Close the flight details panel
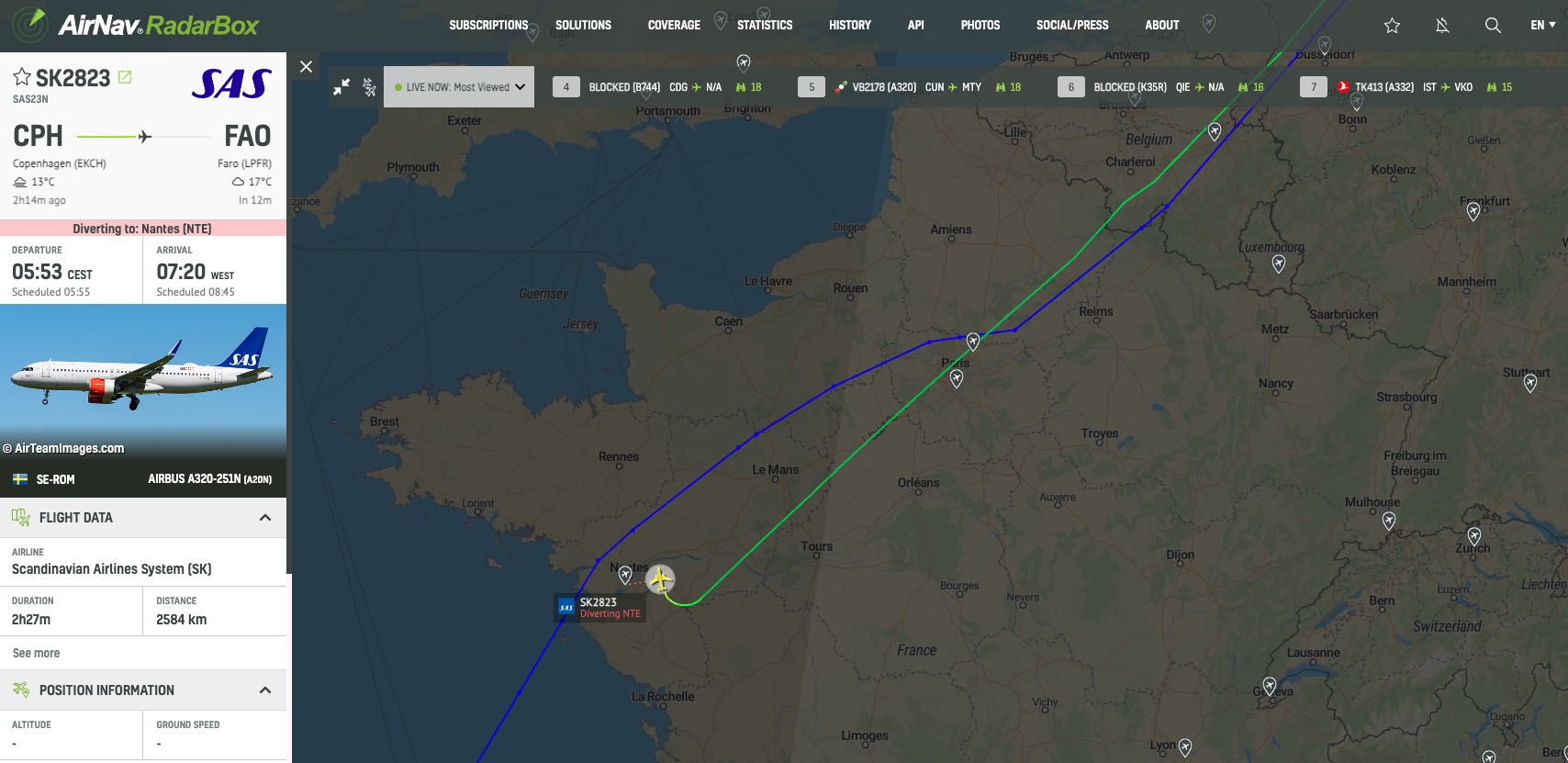Image resolution: width=1568 pixels, height=763 pixels. (x=307, y=66)
